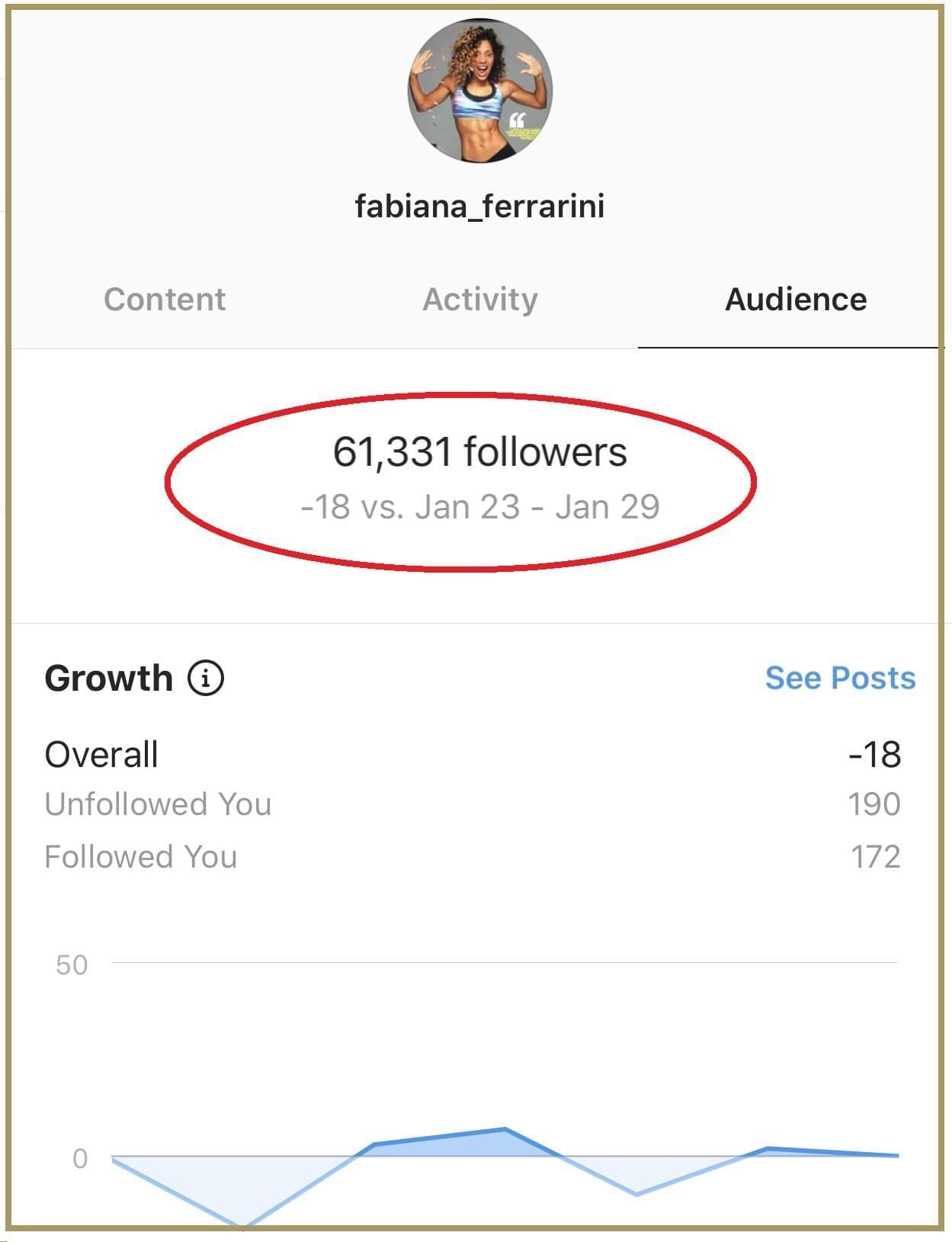
Task: Select the Overall growth row label
Action: [x=101, y=755]
